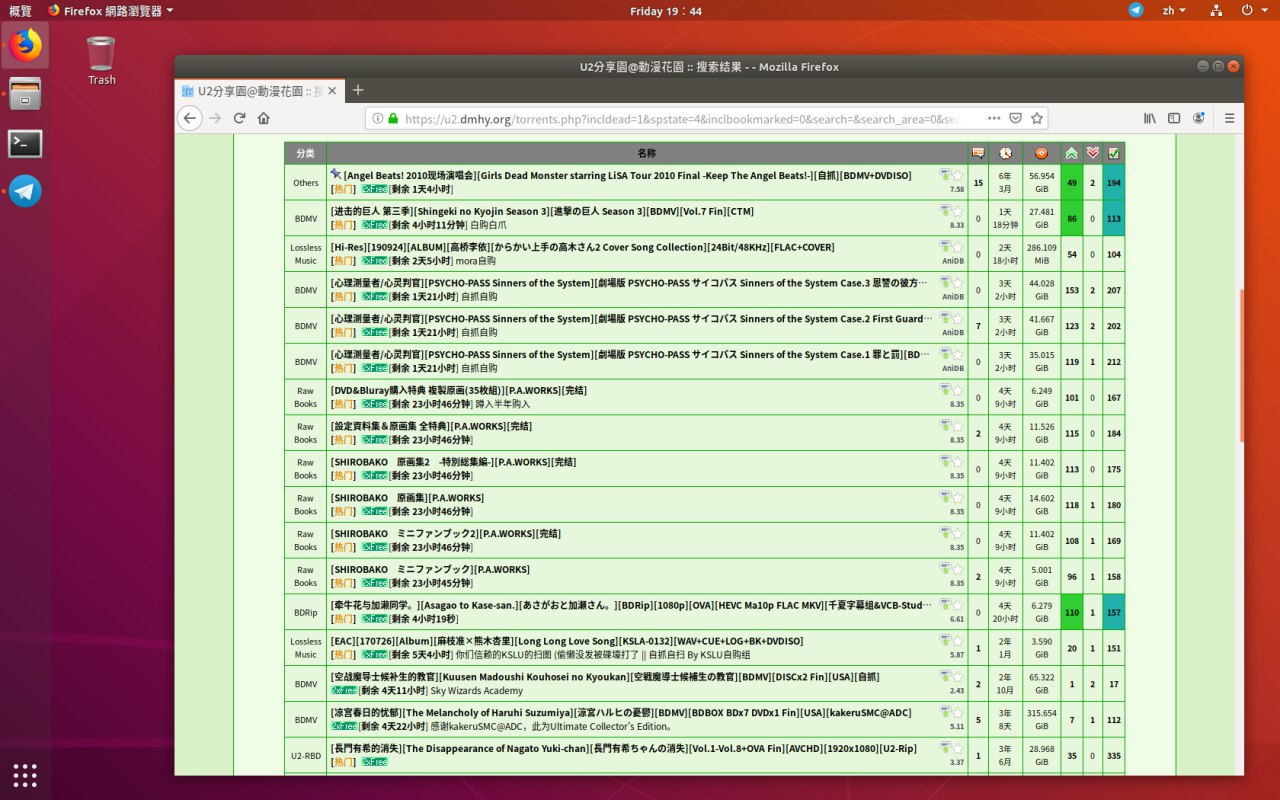This screenshot has width=1280, height=800.
Task: Toggle bookmark star for SHIROBAKO 原画集2 torrent
Action: 957,462
